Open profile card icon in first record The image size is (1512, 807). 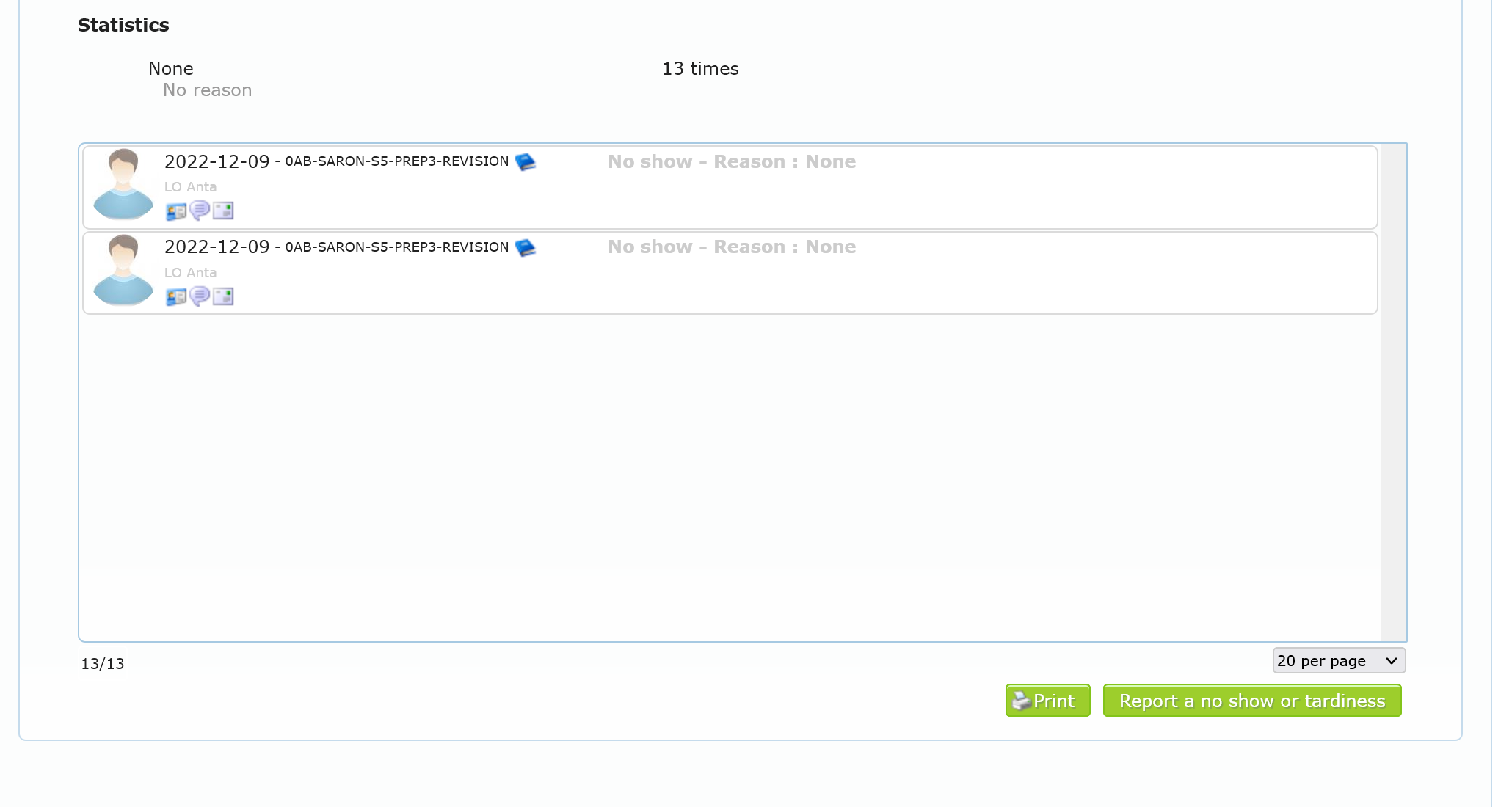click(176, 212)
